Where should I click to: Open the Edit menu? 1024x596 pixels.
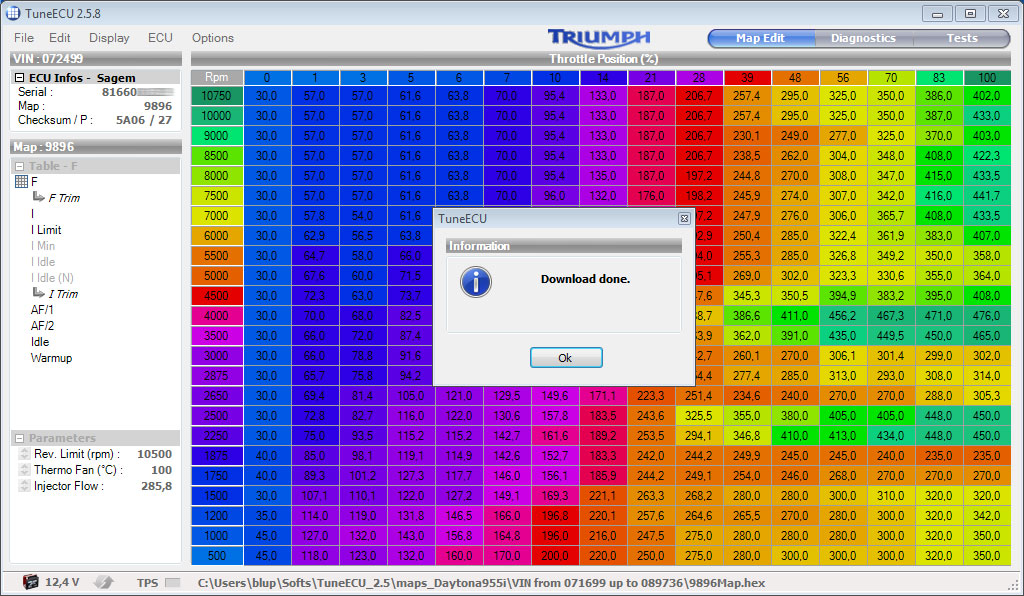[x=59, y=38]
